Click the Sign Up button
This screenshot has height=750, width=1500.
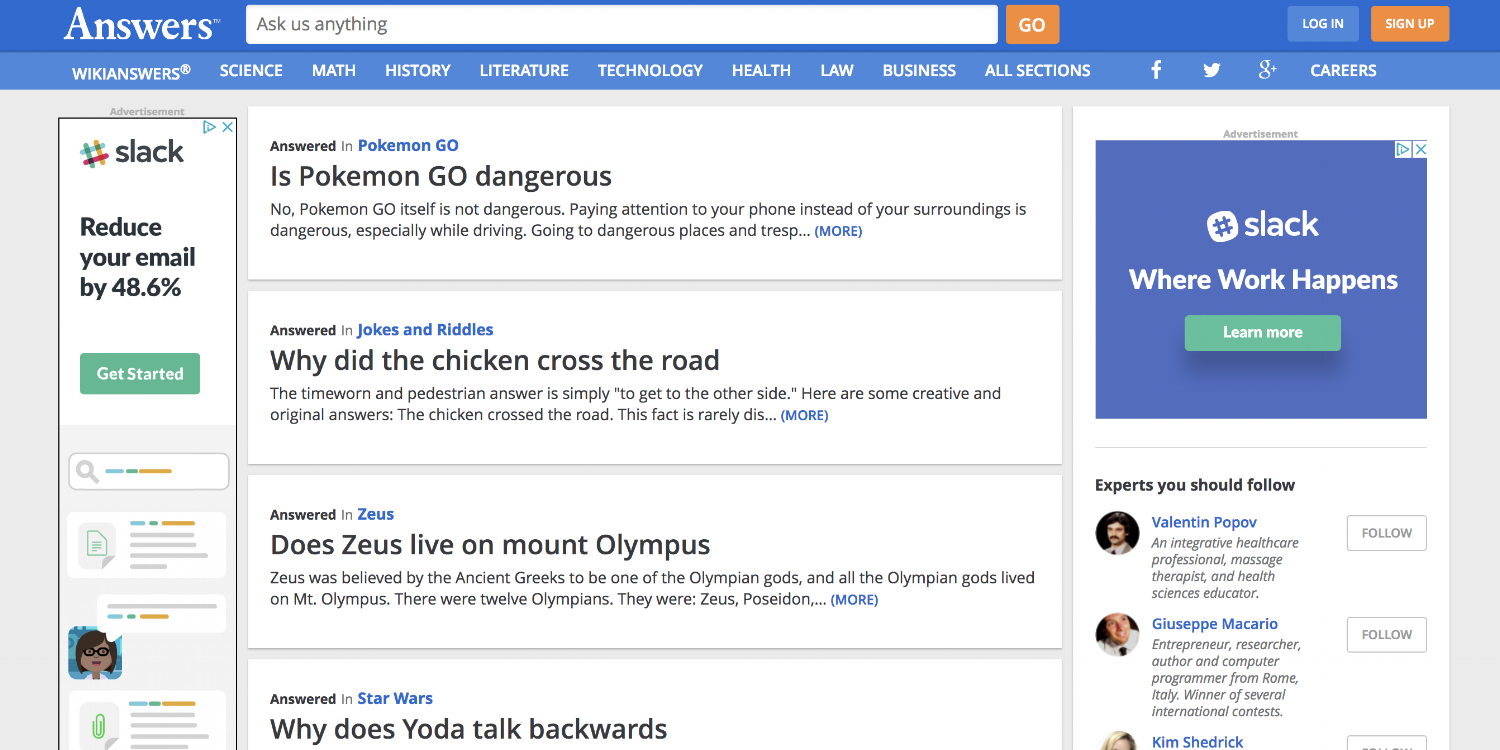coord(1410,24)
